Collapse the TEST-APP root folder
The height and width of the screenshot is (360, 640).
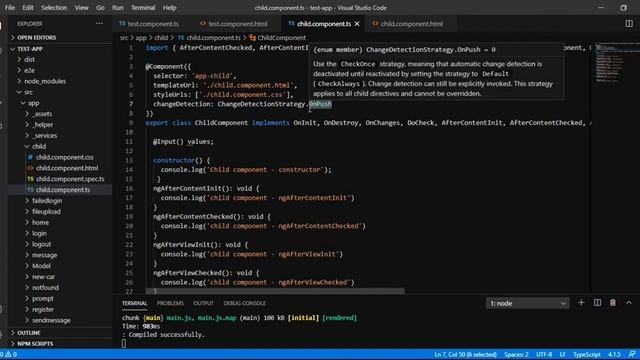[x=60, y=49]
